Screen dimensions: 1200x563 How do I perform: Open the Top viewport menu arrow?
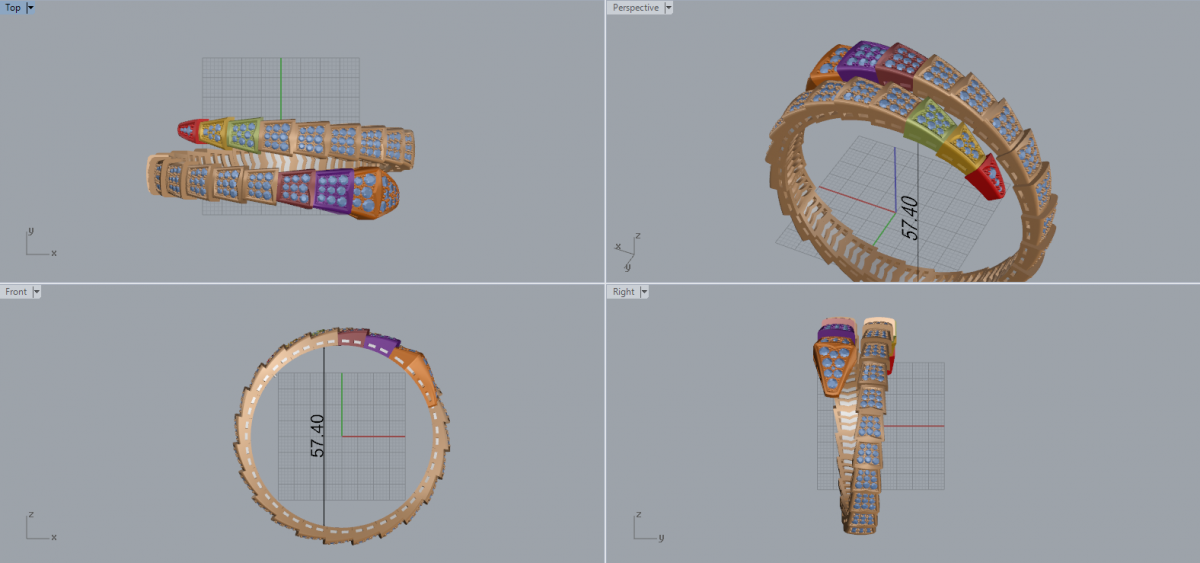click(31, 7)
